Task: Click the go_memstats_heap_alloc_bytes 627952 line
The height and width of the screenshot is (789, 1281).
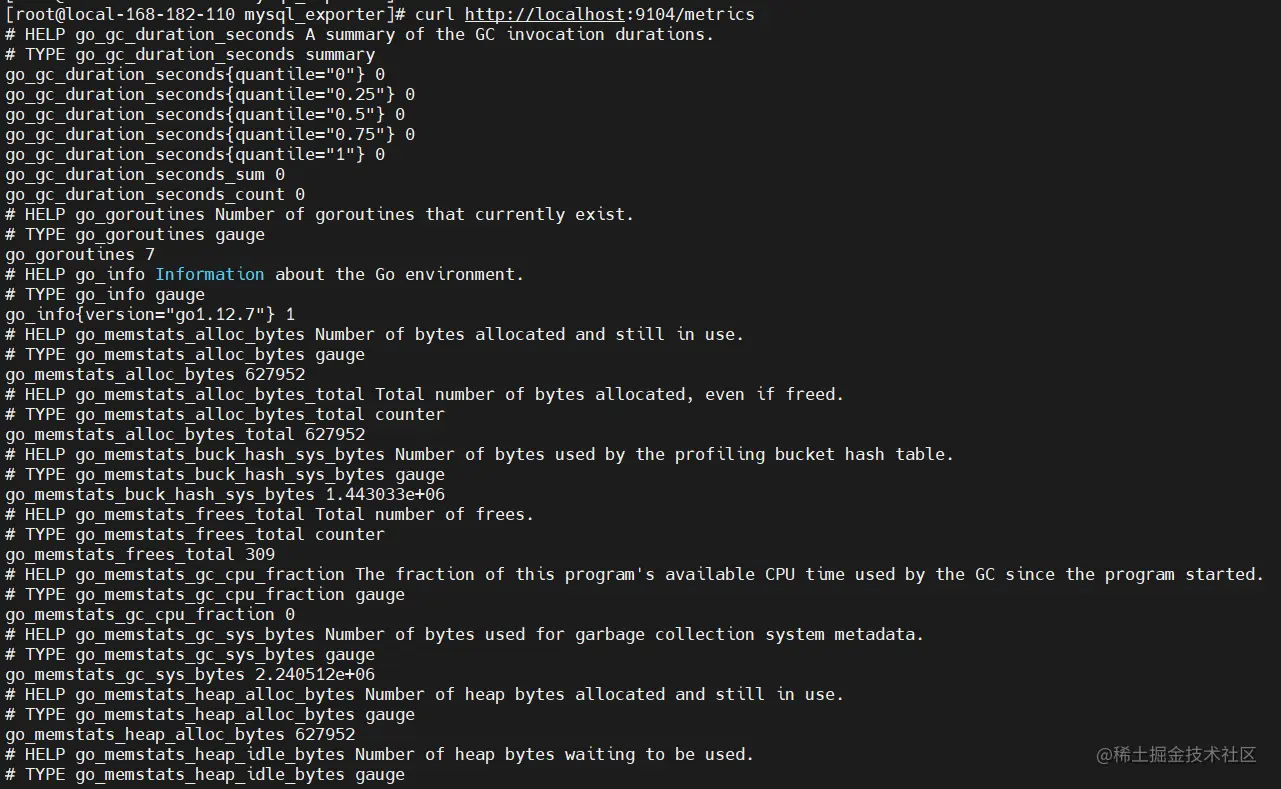Action: coord(180,734)
